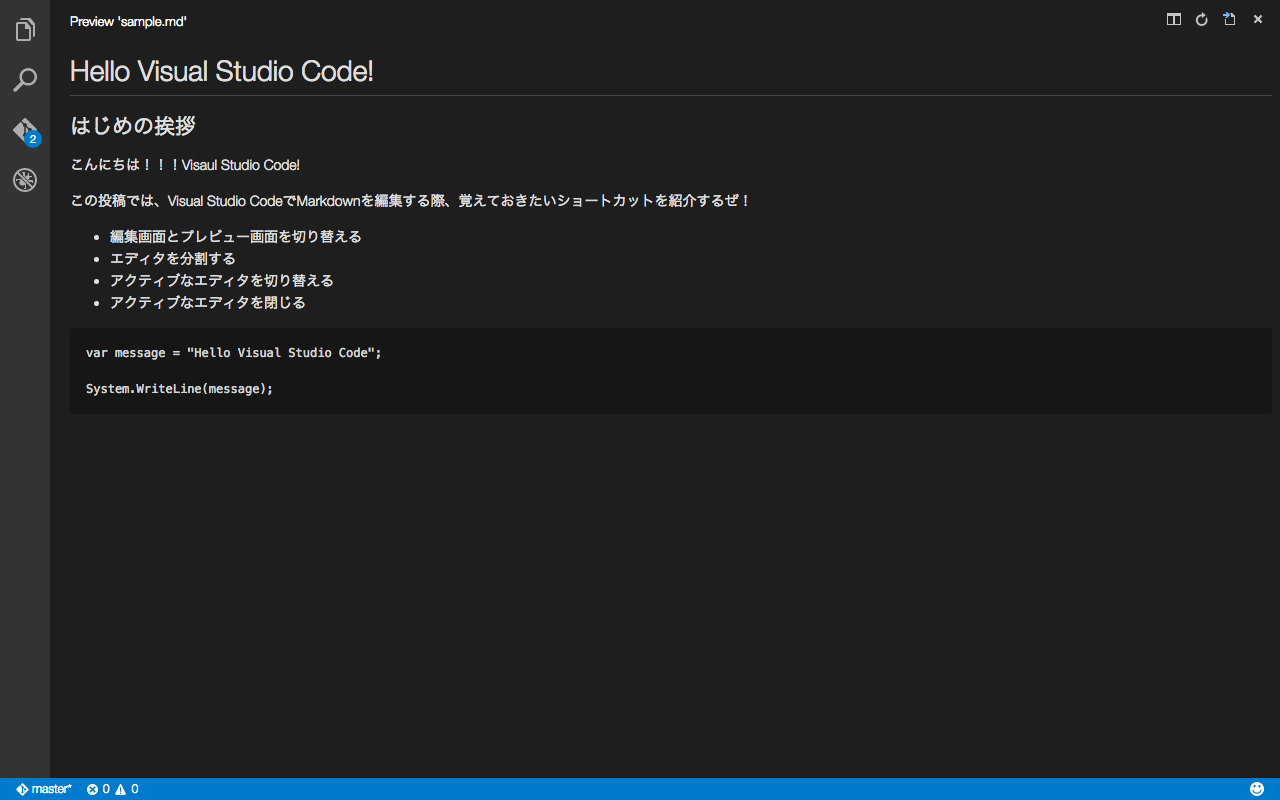Screen dimensions: 1280x800
Task: Click paragraph starting 'この投稿では、Visual Studio Code'
Action: (x=410, y=201)
